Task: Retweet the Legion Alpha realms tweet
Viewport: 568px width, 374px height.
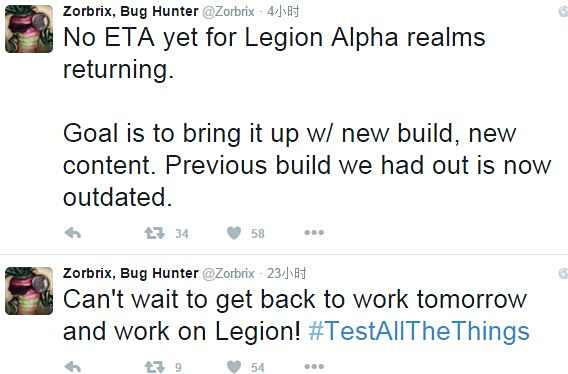Action: (x=155, y=233)
